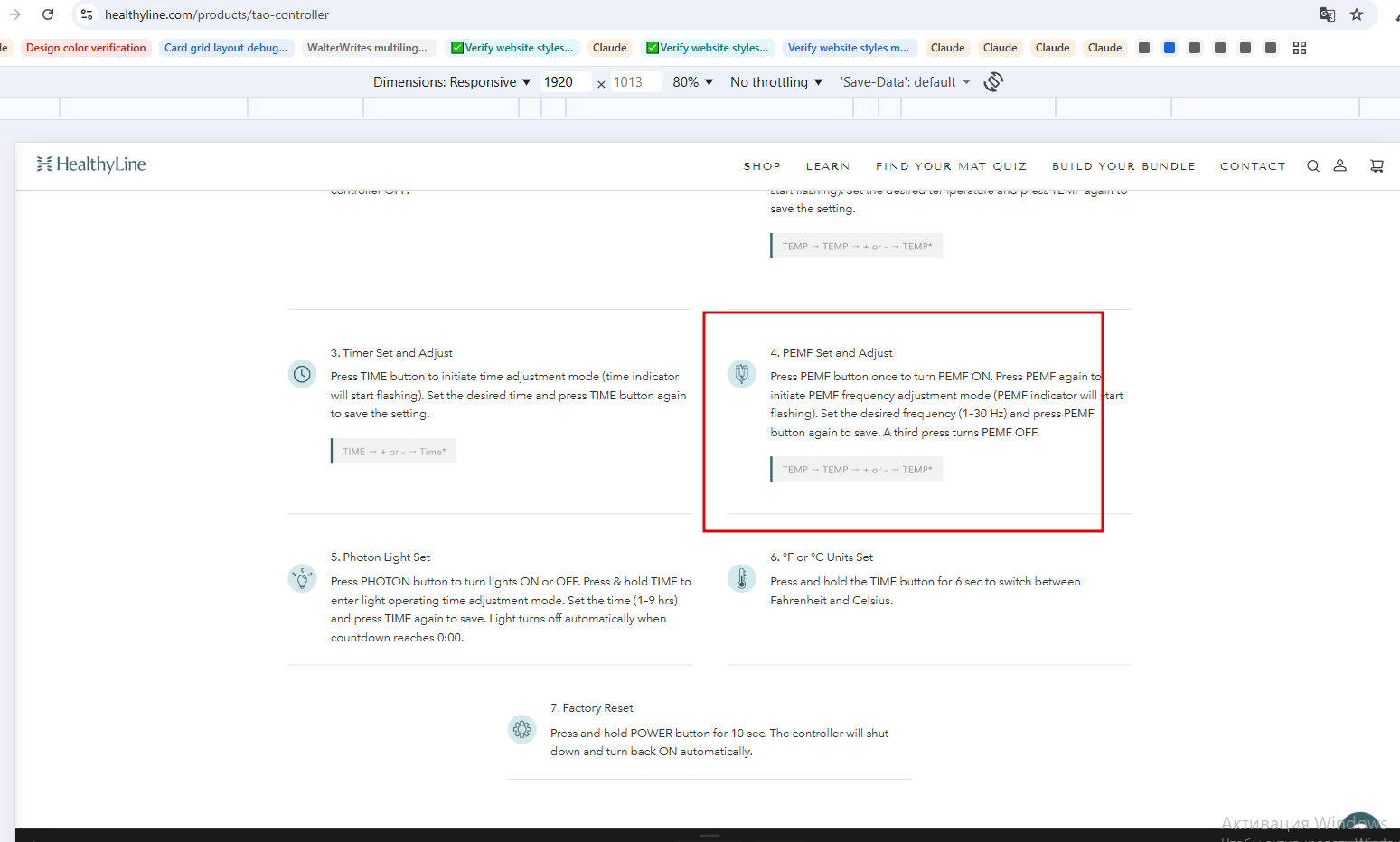Open the 80% zoom dropdown
The image size is (1400, 842).
tap(693, 82)
